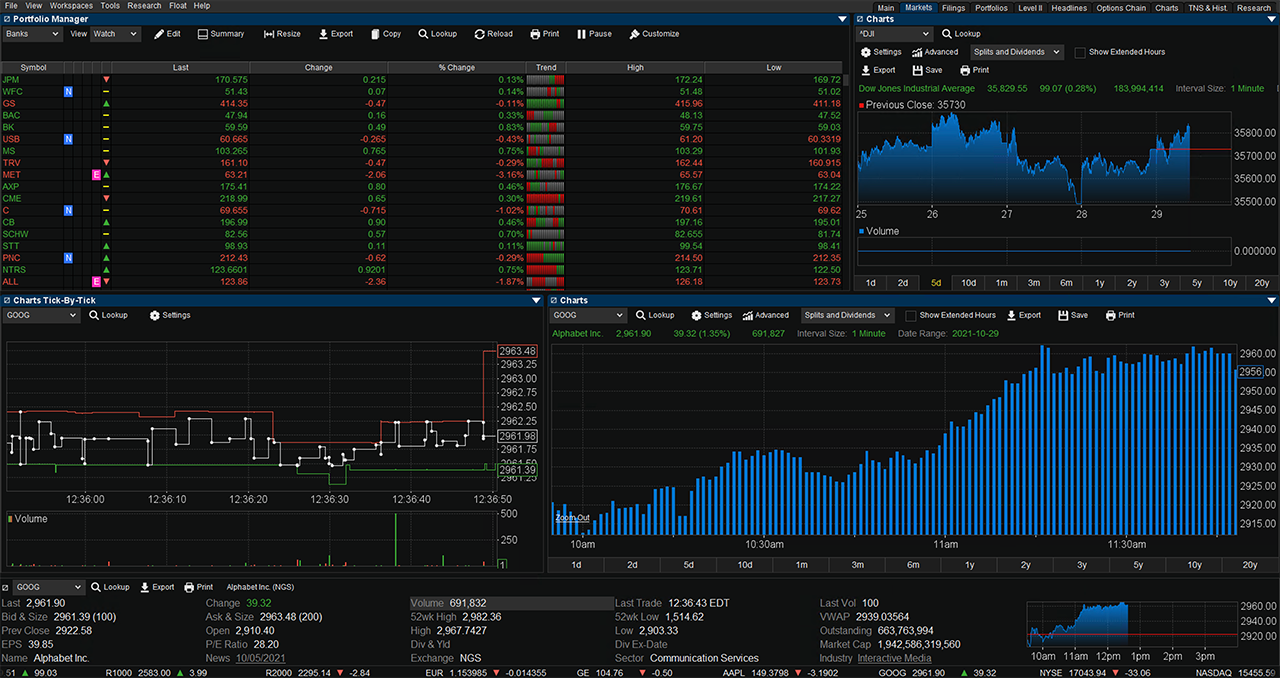Switch to the Options Chain tab
This screenshot has height=678, width=1280.
tap(1121, 8)
